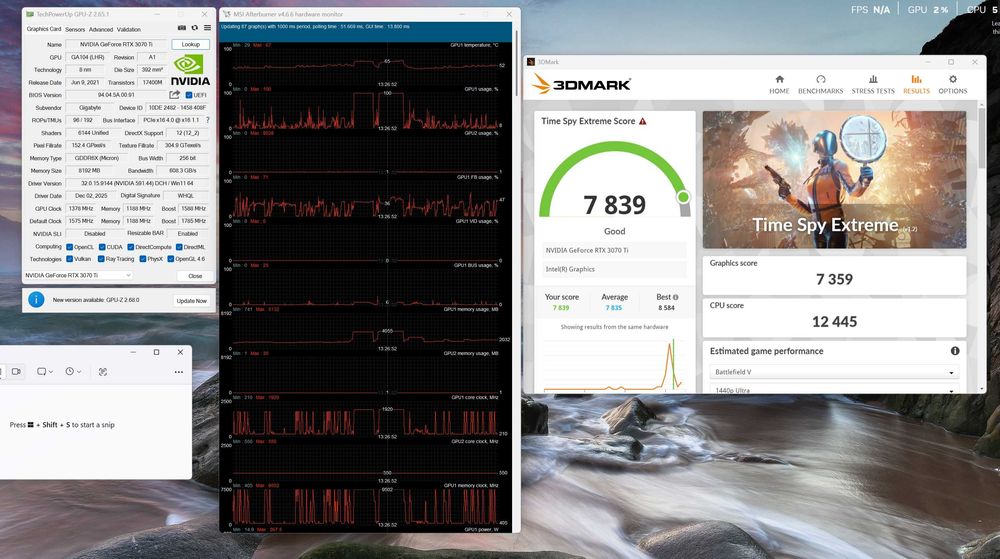Toggle the DirectML checkbox

(179, 247)
